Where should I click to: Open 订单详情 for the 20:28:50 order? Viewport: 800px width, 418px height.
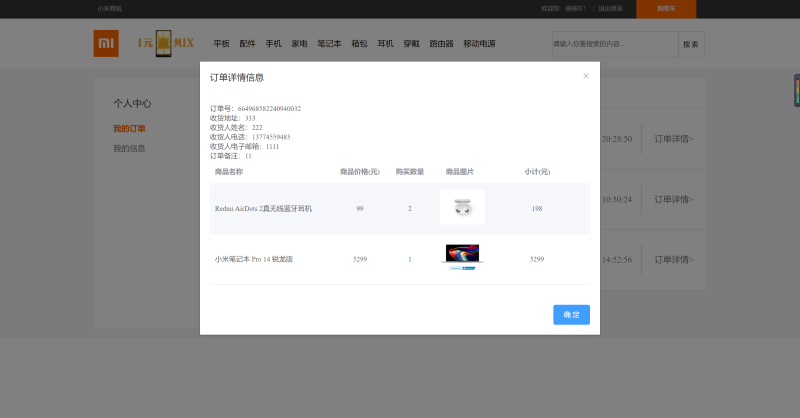click(674, 139)
